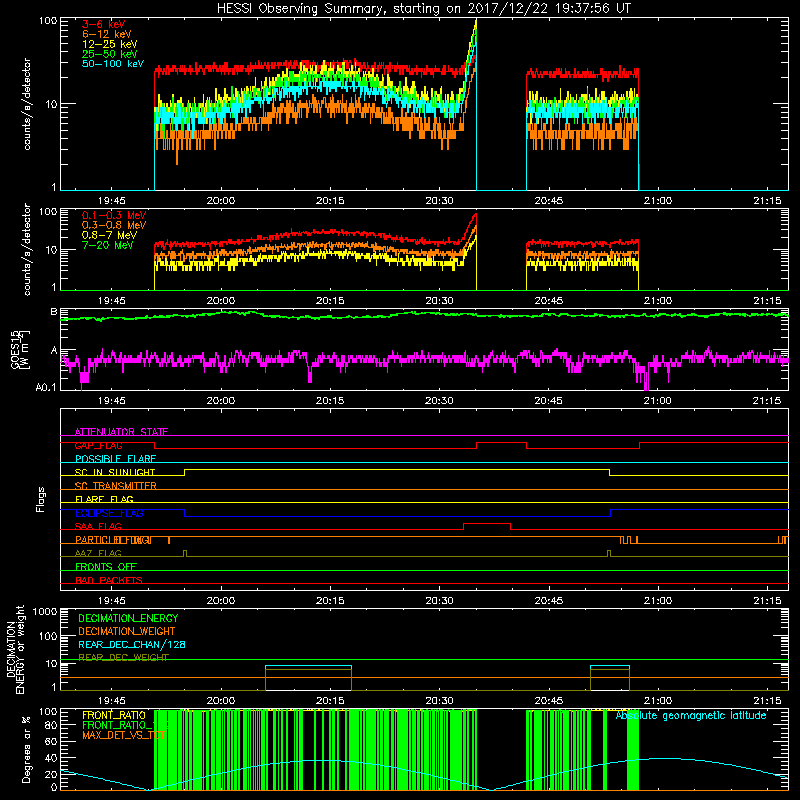Select the FRONTS_OFF flag label

(x=106, y=567)
